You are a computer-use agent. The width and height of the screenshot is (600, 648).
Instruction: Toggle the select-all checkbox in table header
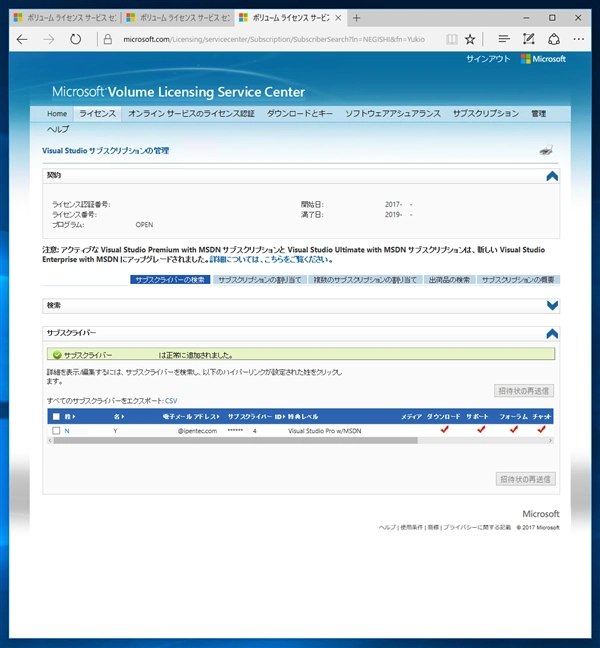56,417
